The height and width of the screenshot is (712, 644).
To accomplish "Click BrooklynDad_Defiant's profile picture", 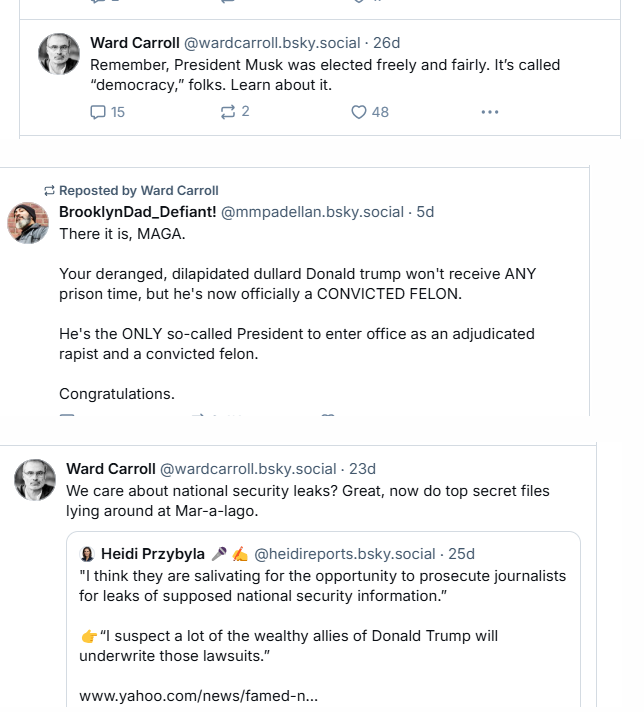I will [28, 222].
